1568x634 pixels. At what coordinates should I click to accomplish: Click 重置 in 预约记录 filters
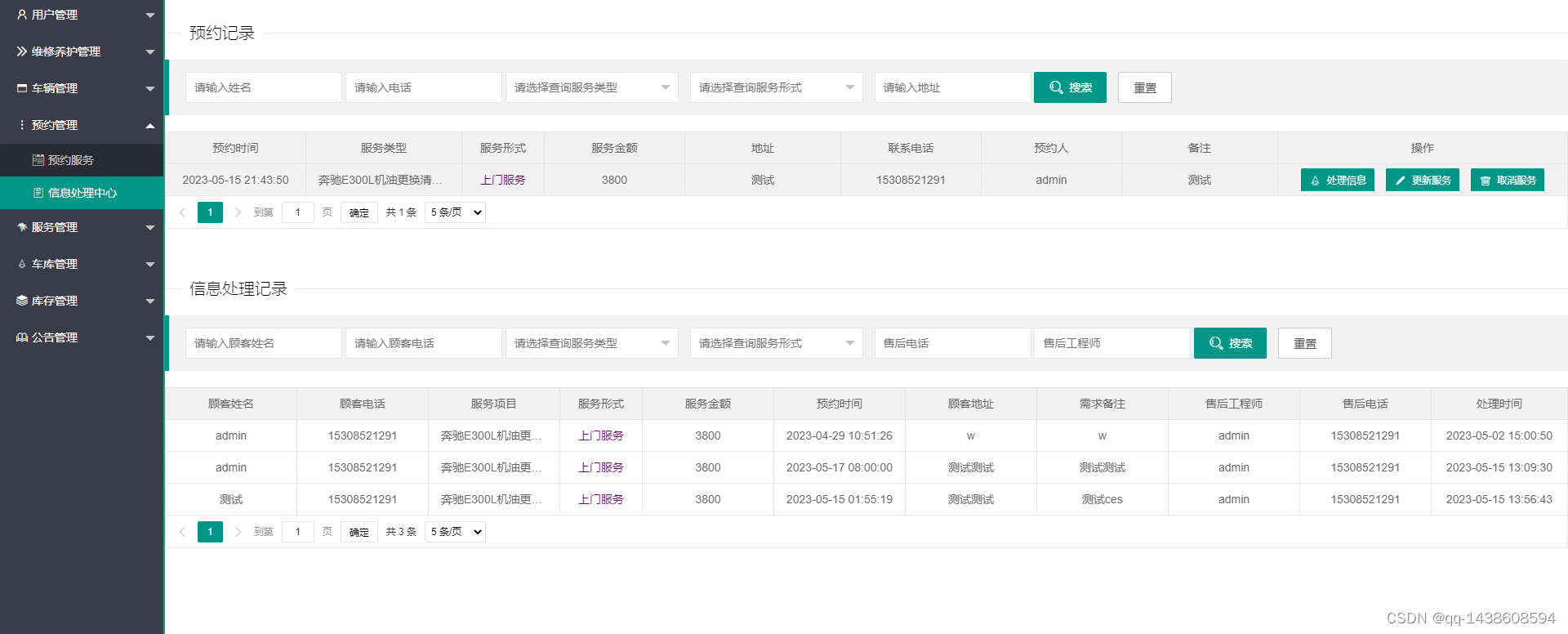coord(1145,87)
